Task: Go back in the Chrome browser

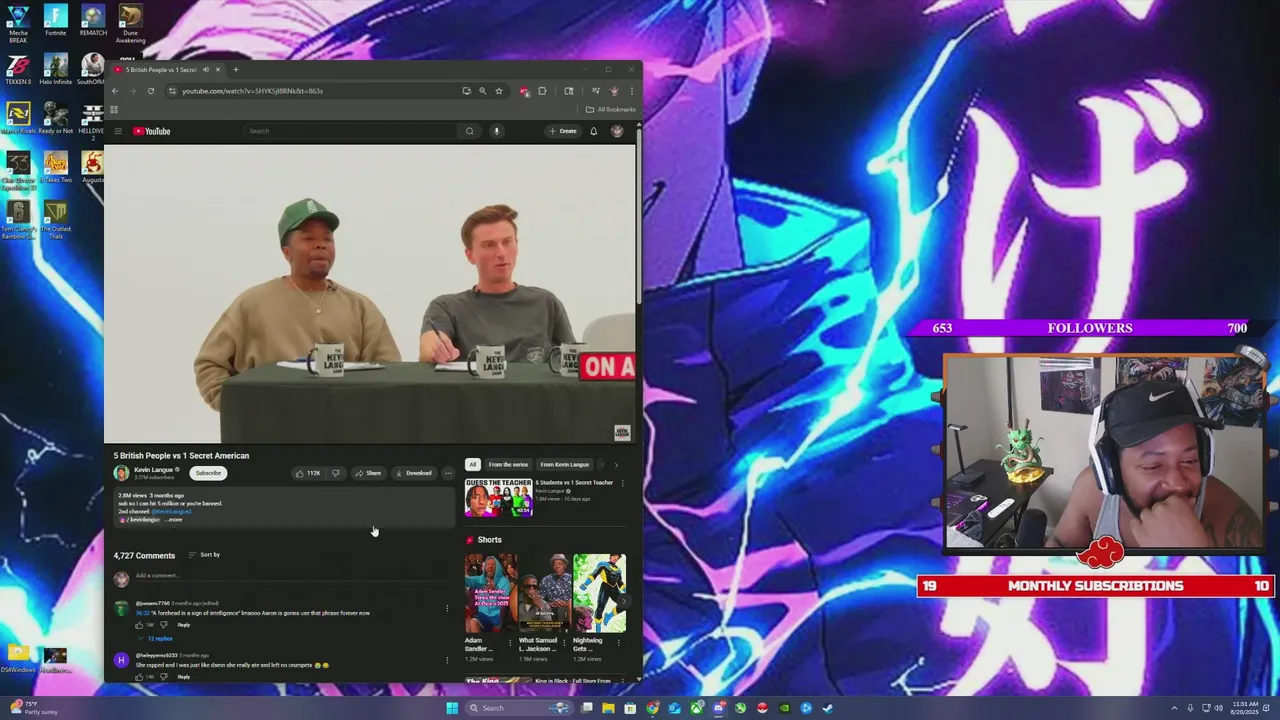Action: coord(115,91)
